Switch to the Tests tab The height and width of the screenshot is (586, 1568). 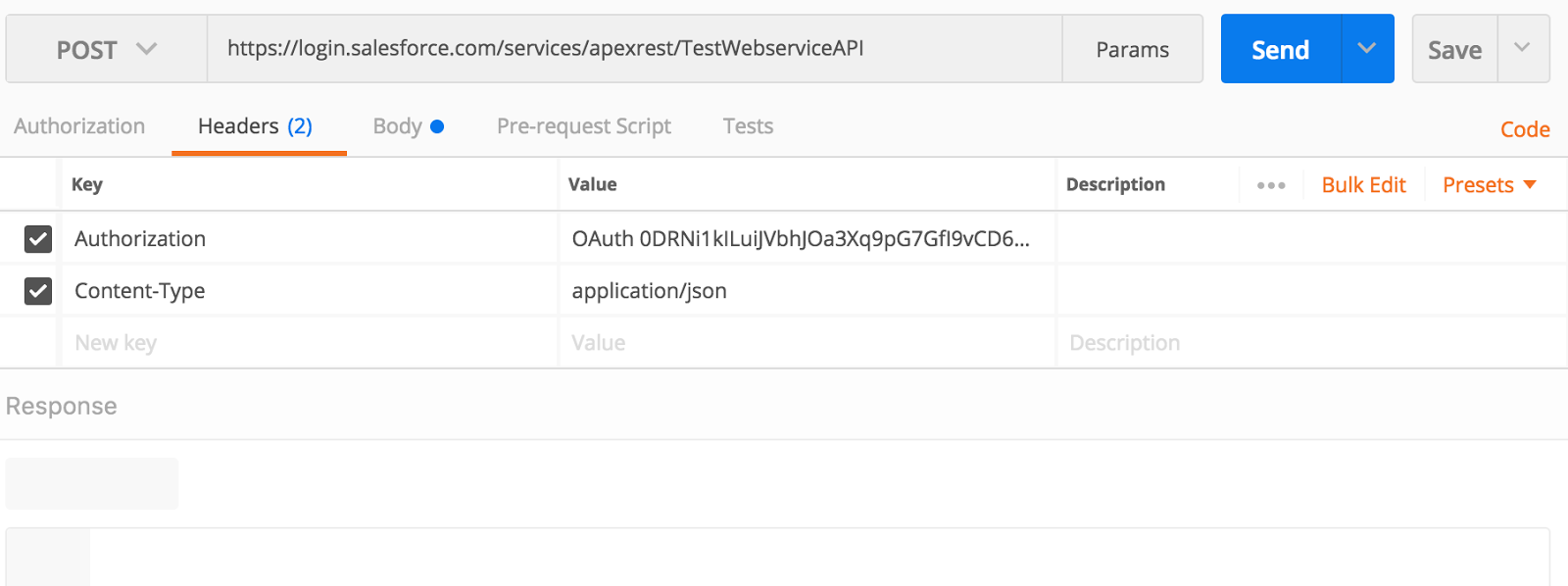point(748,126)
